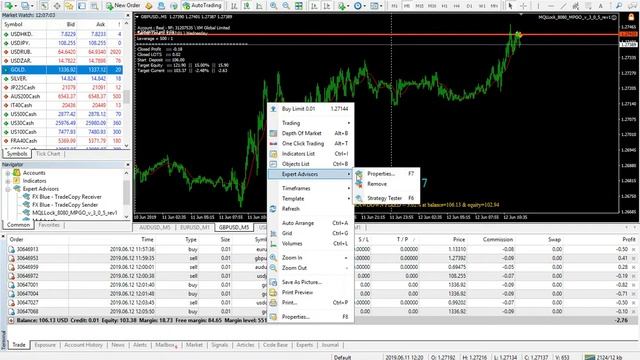
Task: Select the Horizontal Line drawing tool
Action: [551, 6]
